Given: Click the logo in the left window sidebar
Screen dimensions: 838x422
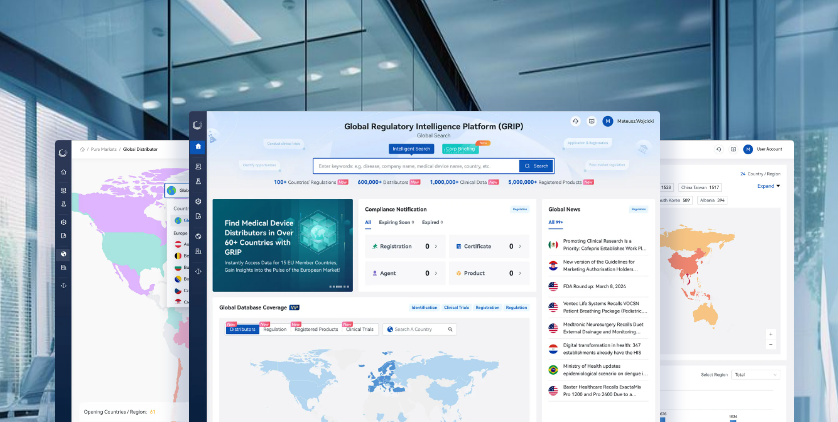Looking at the screenshot, I should point(63,153).
